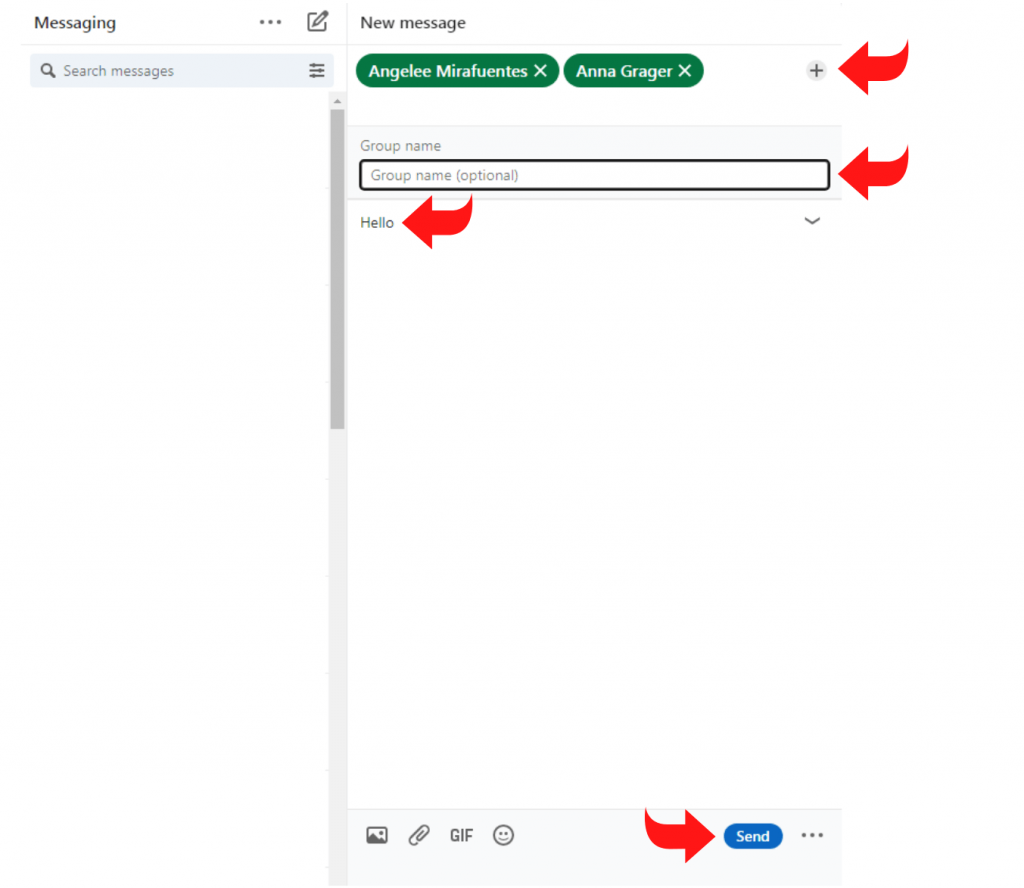This screenshot has height=888, width=1024.
Task: Select the Anna Grager recipient pill
Action: point(625,70)
